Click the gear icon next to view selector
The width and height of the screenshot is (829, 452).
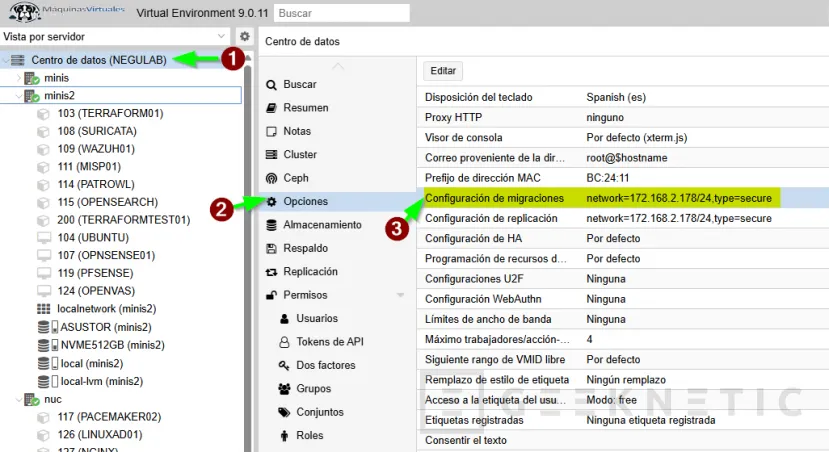tap(244, 36)
